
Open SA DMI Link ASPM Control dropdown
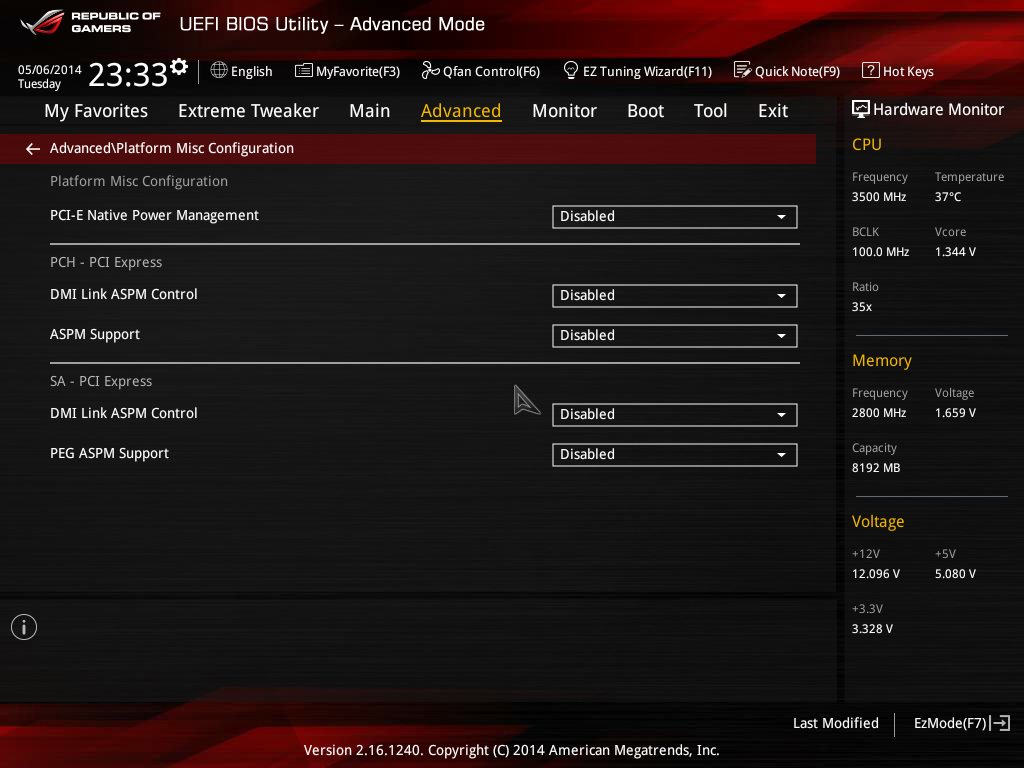click(675, 415)
